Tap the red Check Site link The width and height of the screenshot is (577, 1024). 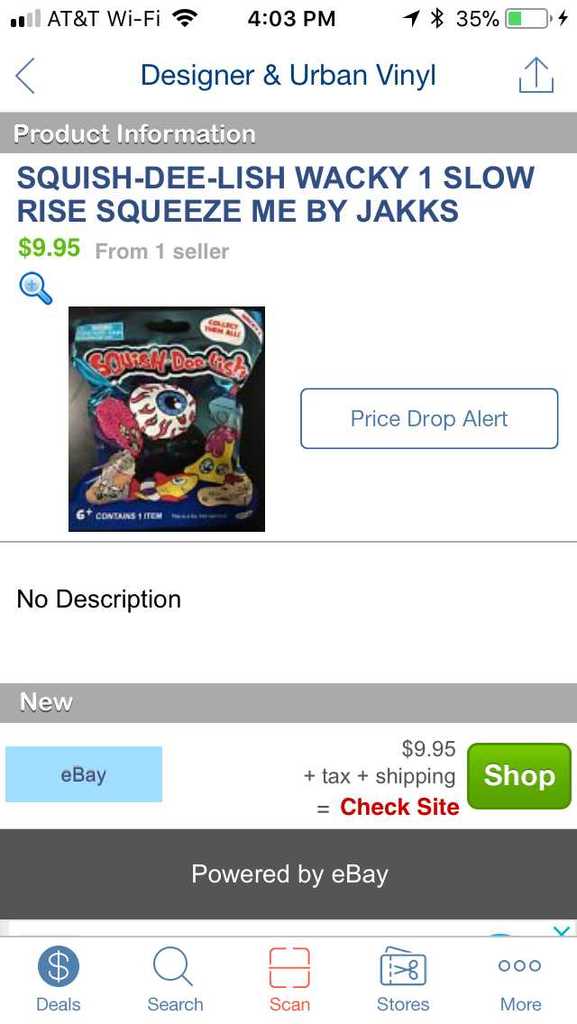click(x=399, y=807)
